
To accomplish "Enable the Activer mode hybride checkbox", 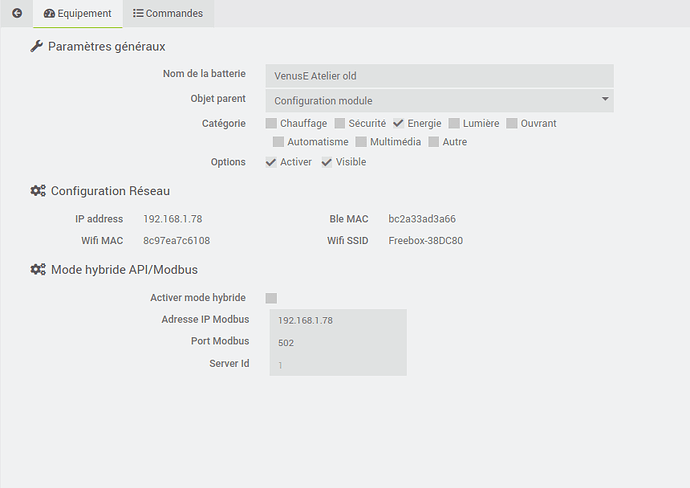I will pyautogui.click(x=271, y=298).
